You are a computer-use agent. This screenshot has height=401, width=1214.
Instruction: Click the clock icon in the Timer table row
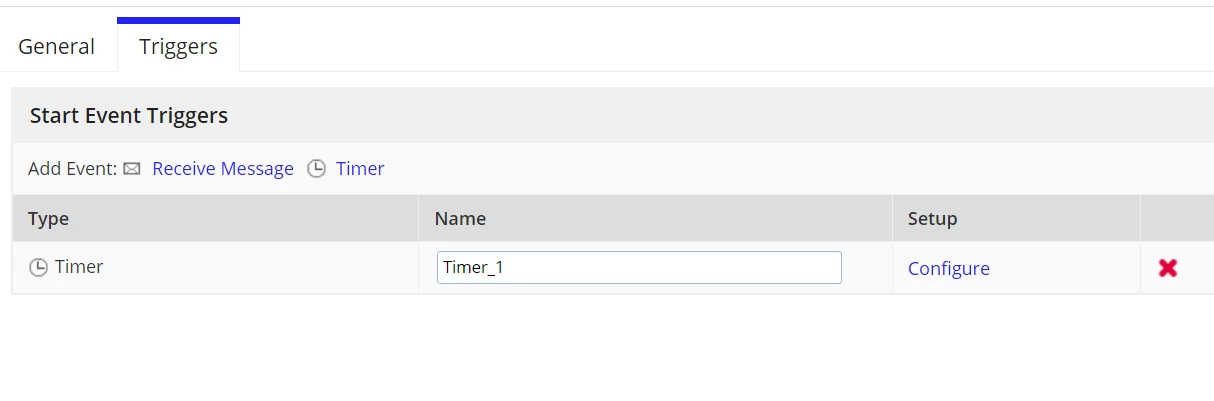pyautogui.click(x=38, y=268)
